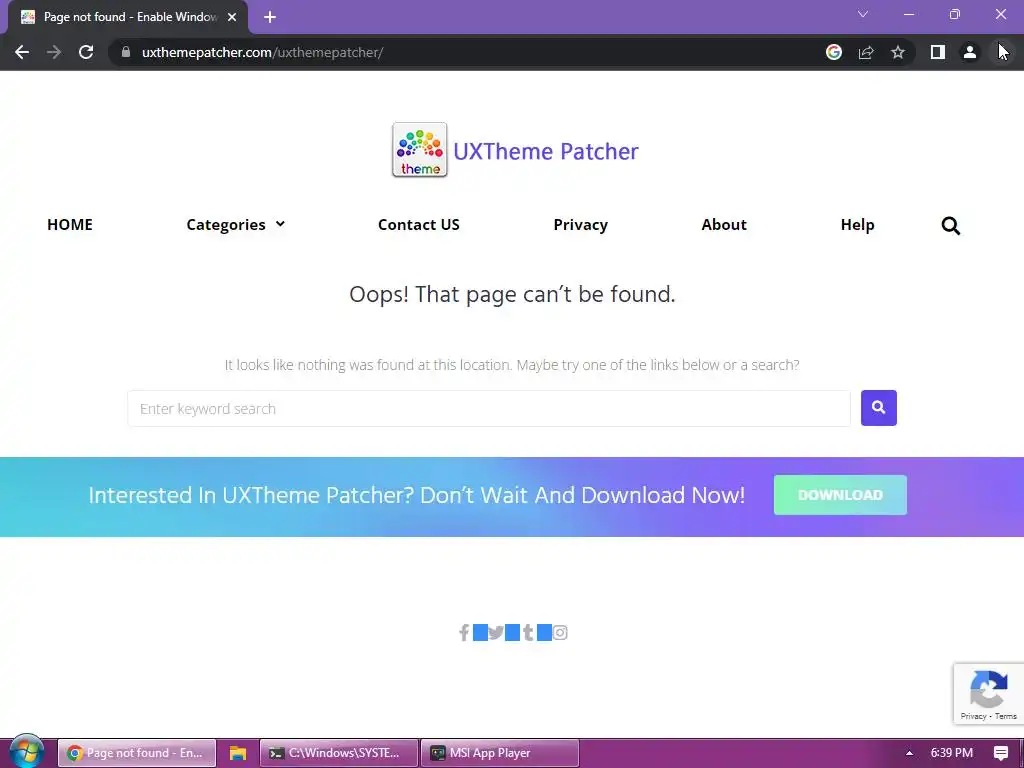This screenshot has height=768, width=1024.
Task: Open File Explorer from taskbar
Action: coord(238,753)
